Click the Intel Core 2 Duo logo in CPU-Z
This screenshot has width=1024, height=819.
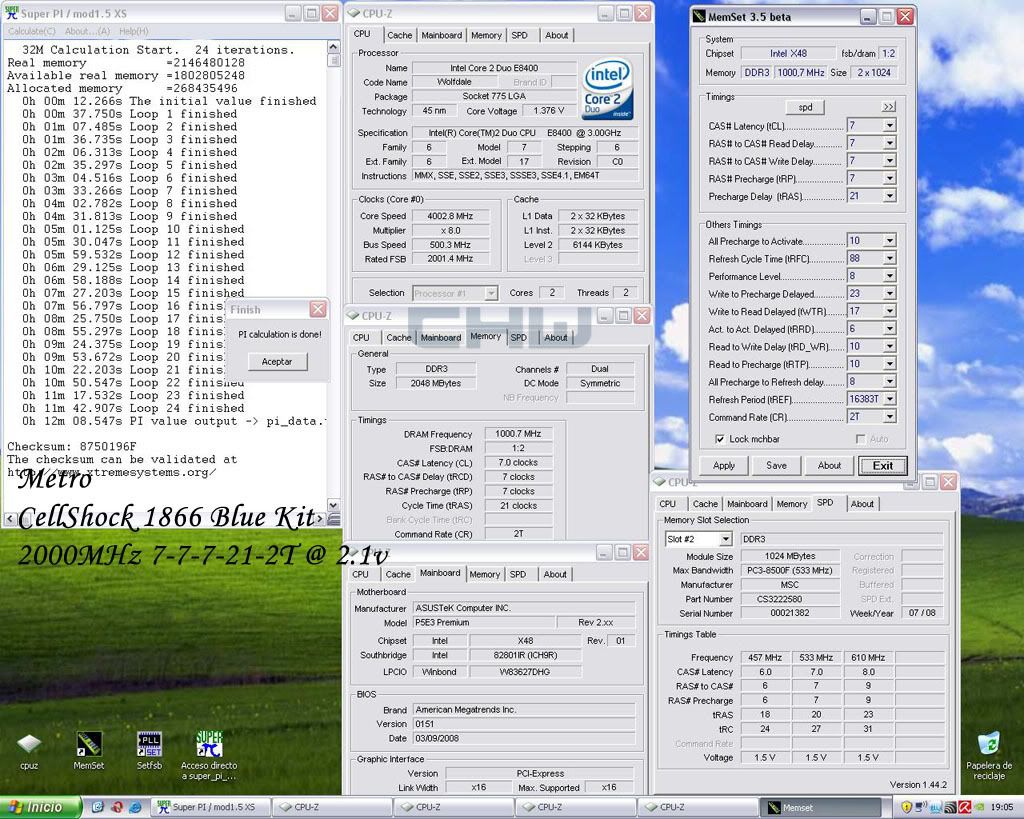[x=607, y=90]
